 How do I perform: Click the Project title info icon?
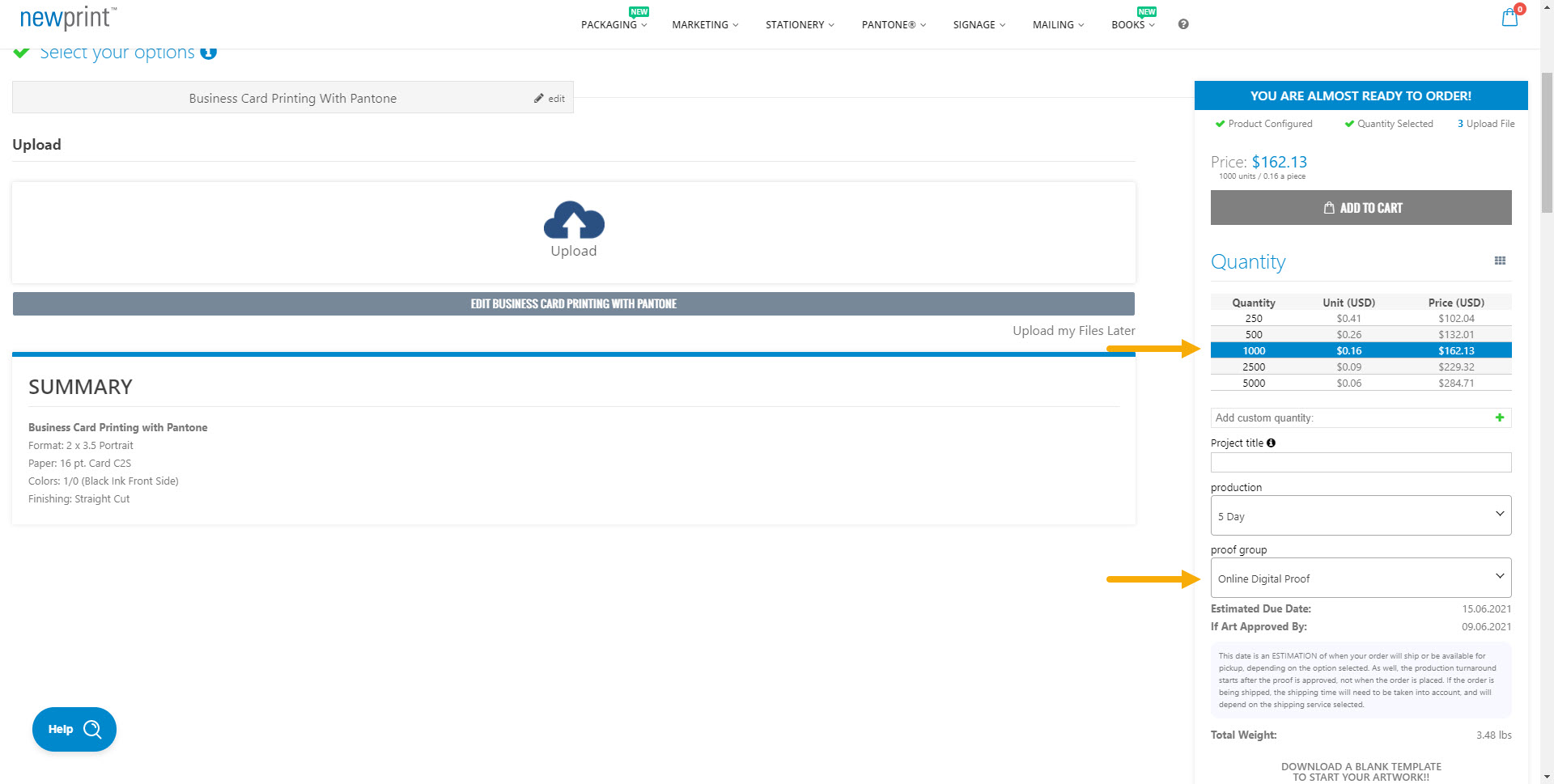coord(1271,443)
